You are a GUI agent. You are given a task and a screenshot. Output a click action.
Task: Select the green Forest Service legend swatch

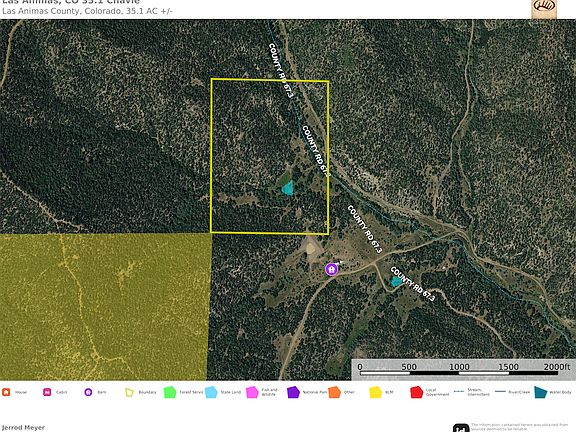pyautogui.click(x=170, y=392)
